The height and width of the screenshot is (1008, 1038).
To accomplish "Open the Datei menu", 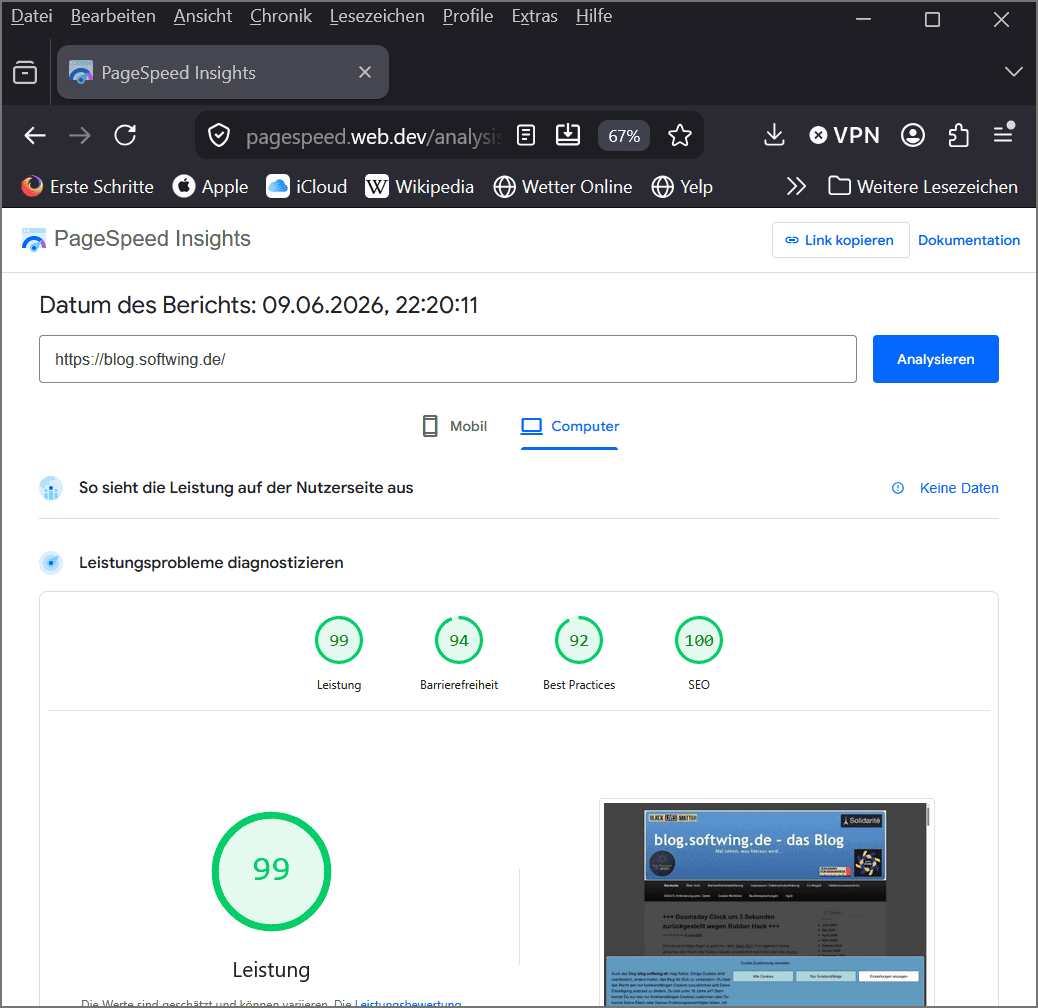I will click(x=32, y=16).
